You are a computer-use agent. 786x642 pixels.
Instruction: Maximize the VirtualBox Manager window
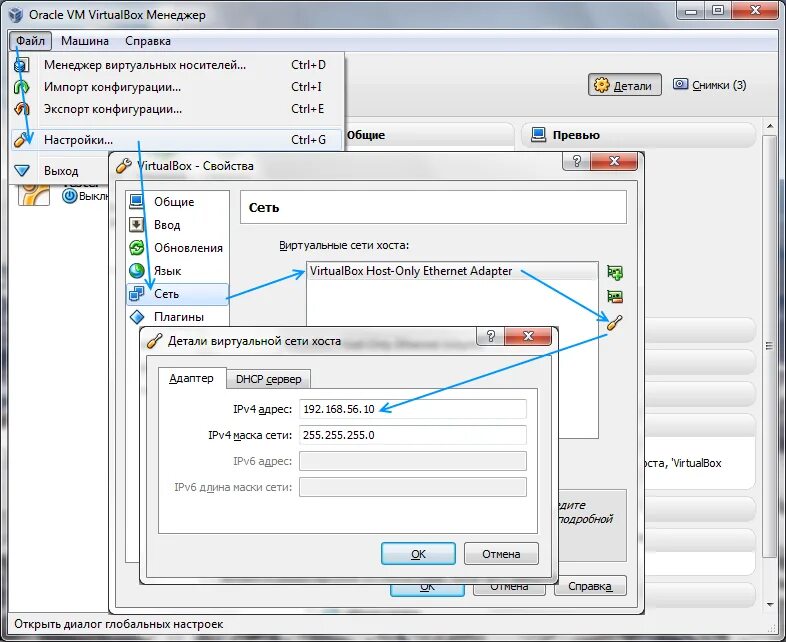point(718,11)
